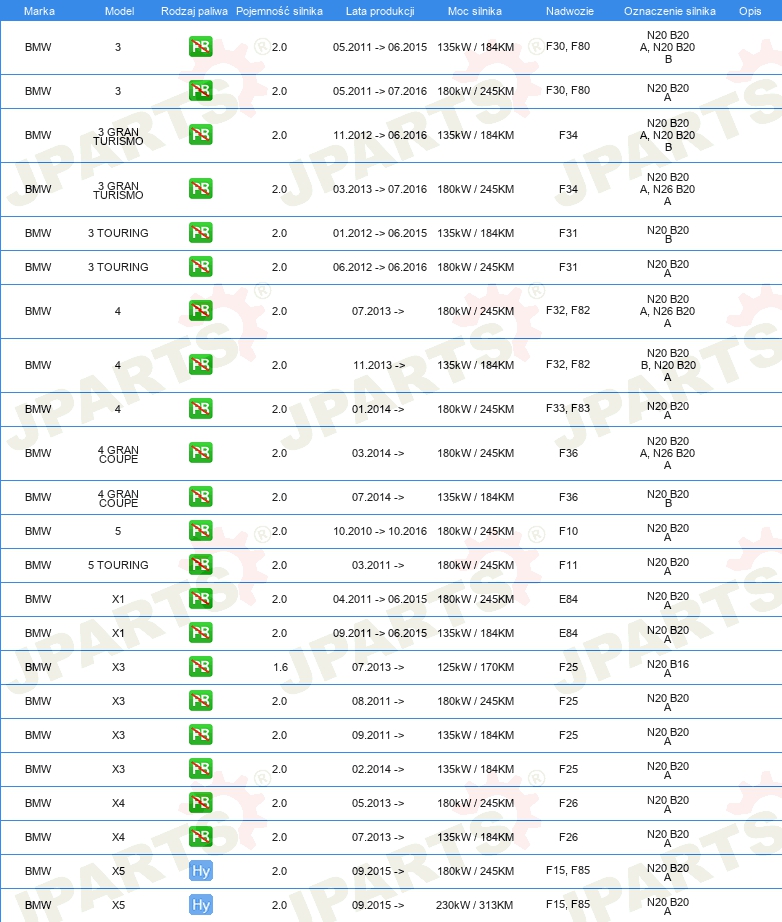Screen dimensions: 782x922
Task: Click petrol icon in X4 row 05.2013
Action: click(200, 803)
